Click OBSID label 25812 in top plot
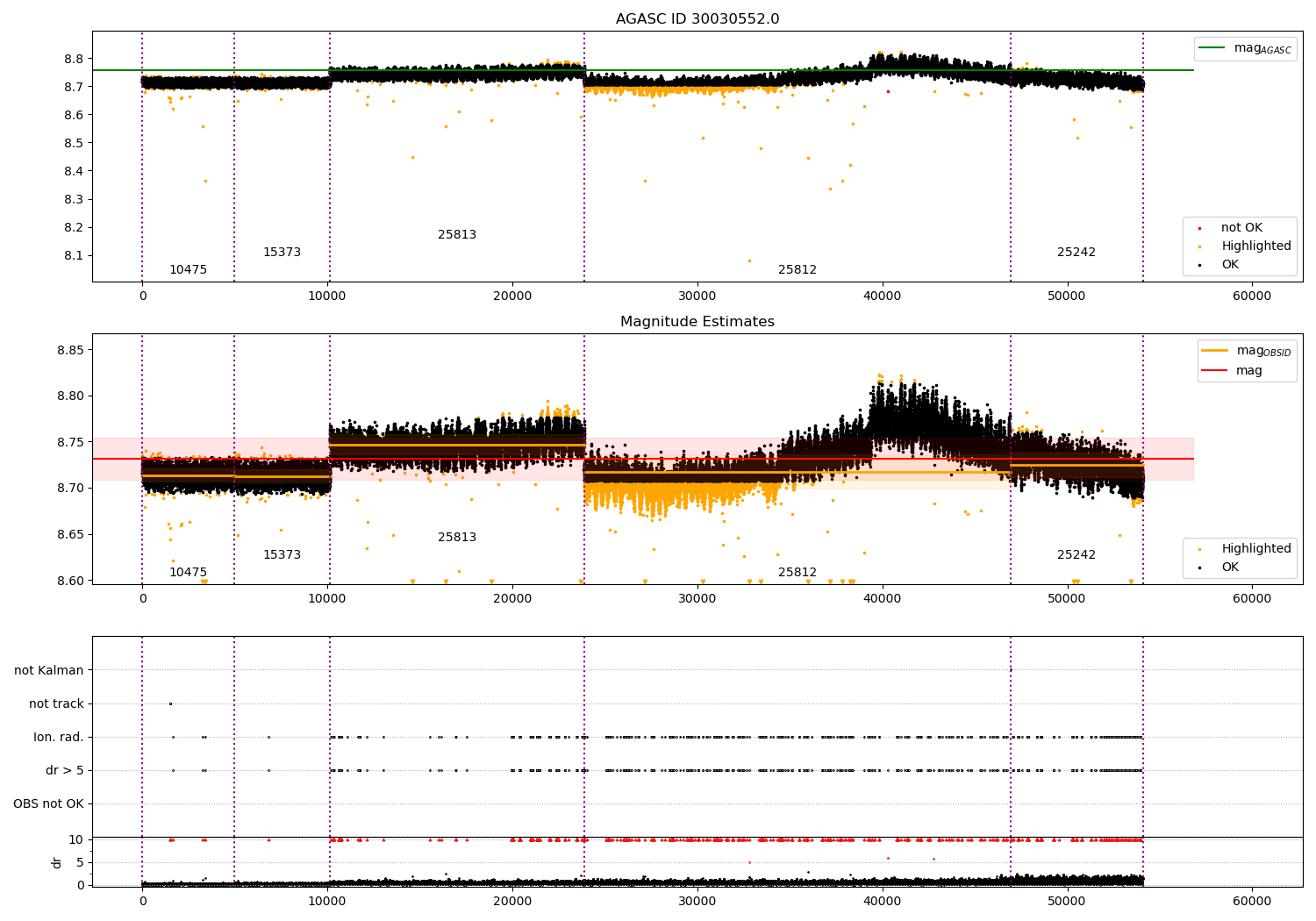 click(797, 269)
